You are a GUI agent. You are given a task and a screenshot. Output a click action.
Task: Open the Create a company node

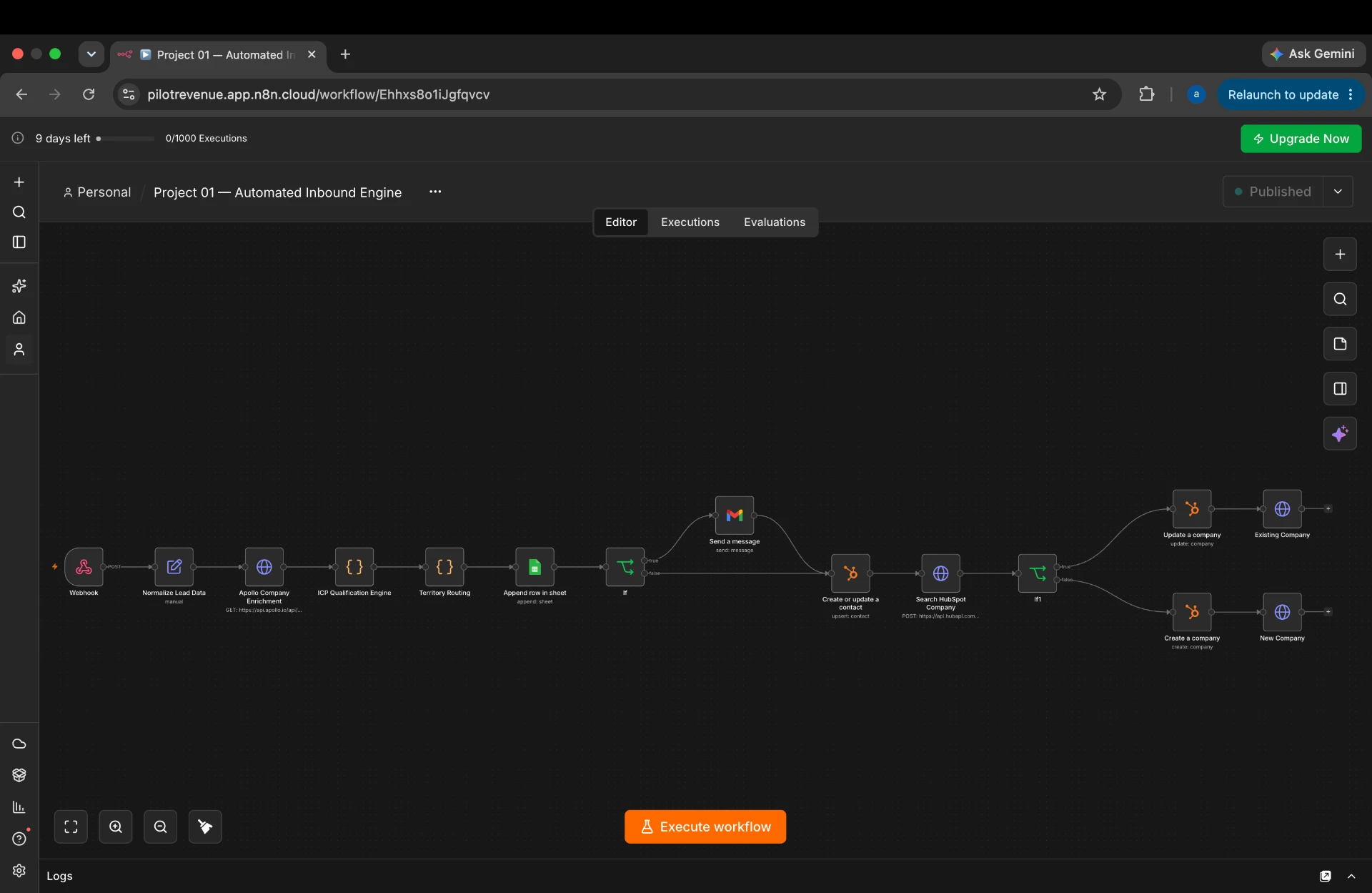pyautogui.click(x=1192, y=612)
